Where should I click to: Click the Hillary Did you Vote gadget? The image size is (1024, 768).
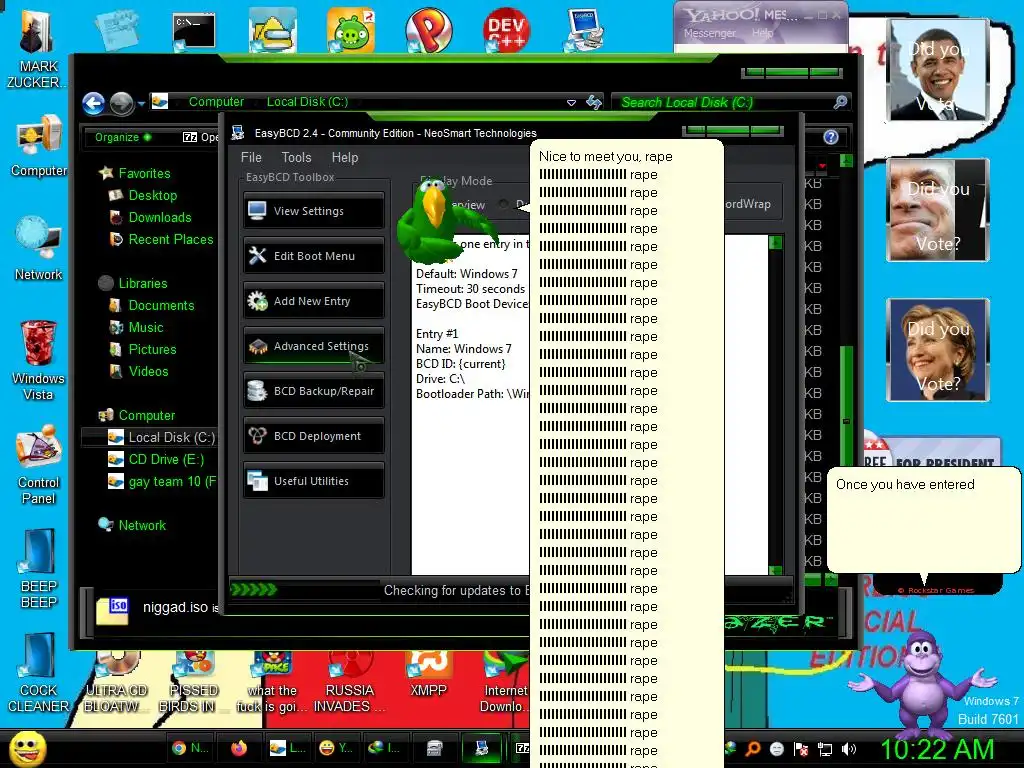[x=938, y=349]
